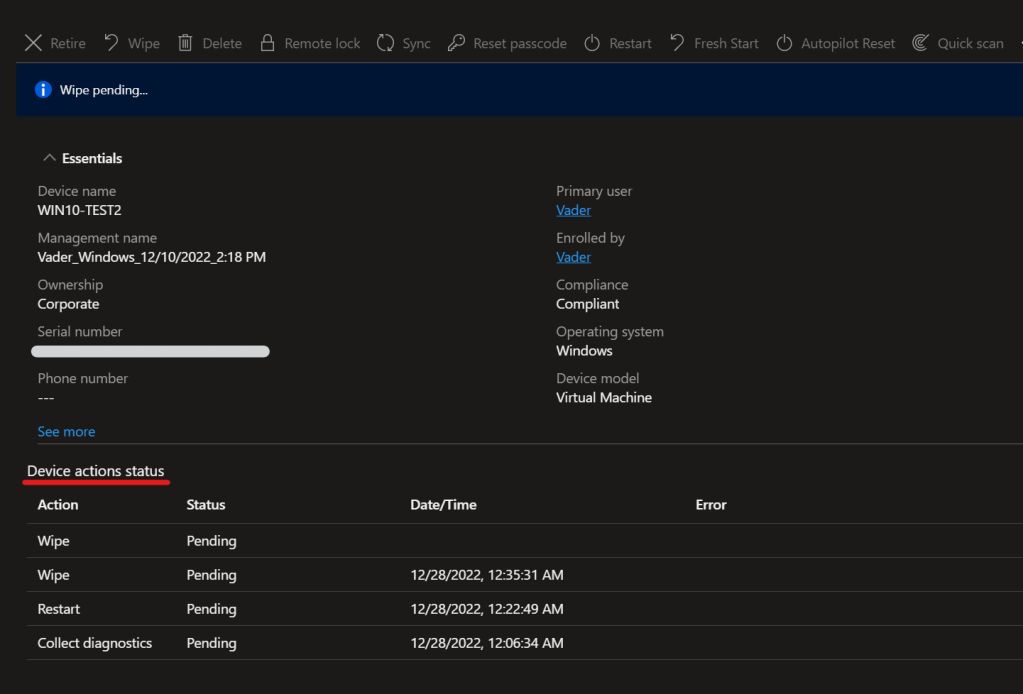Screen dimensions: 1023x694
Task: Sort by the Action column header
Action: 58,505
